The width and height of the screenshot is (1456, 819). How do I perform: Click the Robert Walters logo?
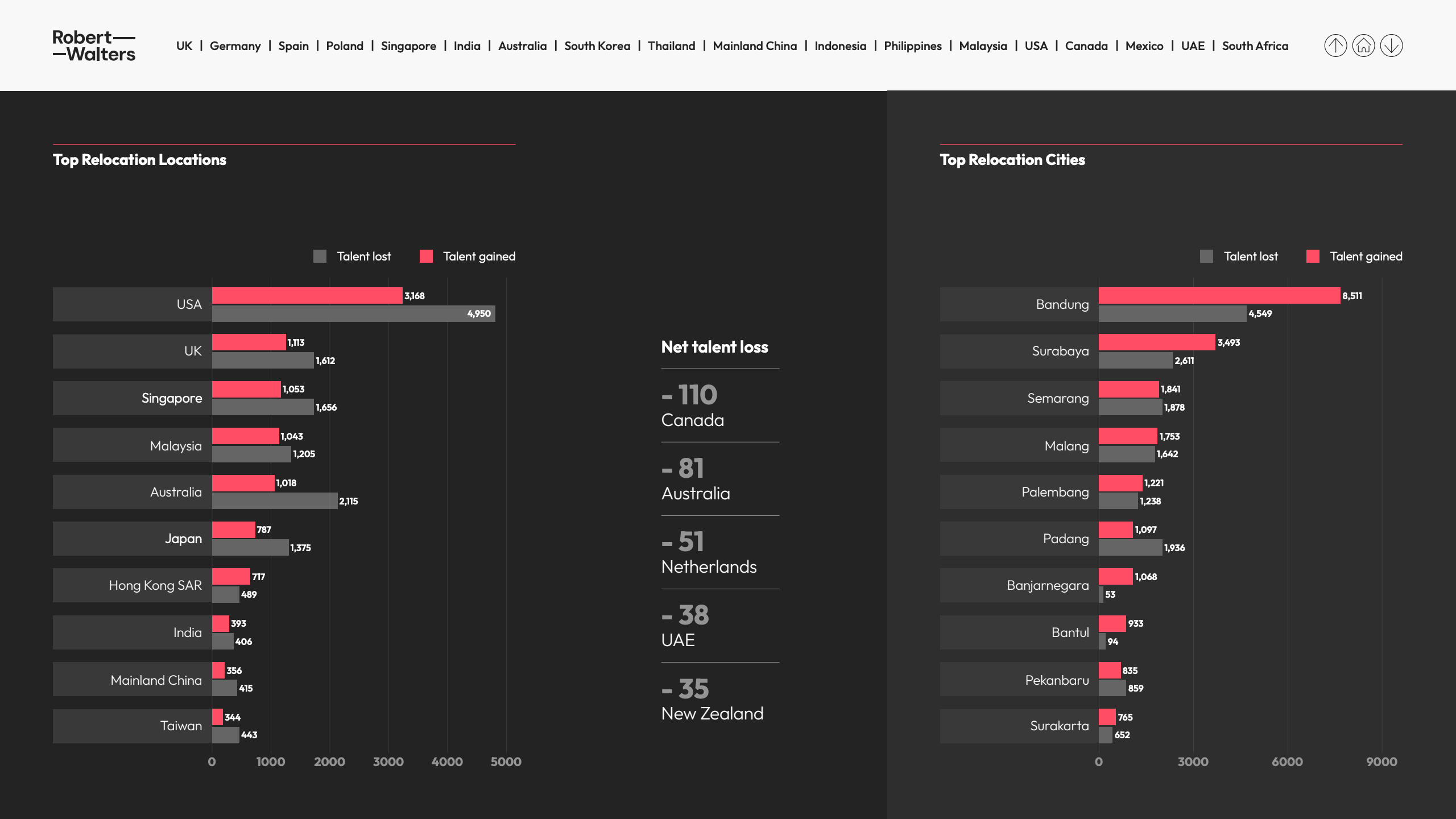click(94, 45)
